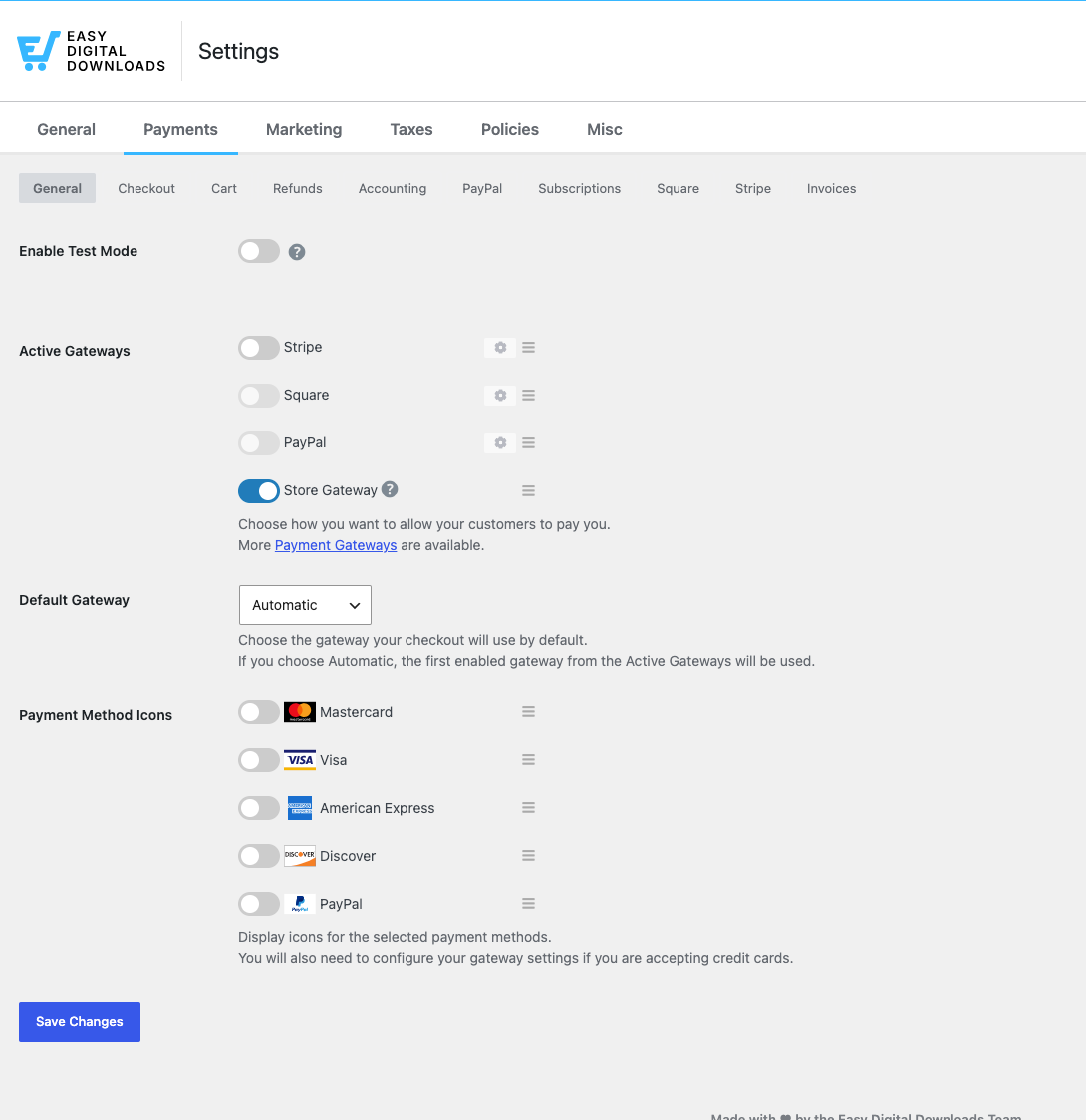This screenshot has width=1086, height=1120.
Task: Enable the Stripe gateway toggle
Action: [x=258, y=348]
